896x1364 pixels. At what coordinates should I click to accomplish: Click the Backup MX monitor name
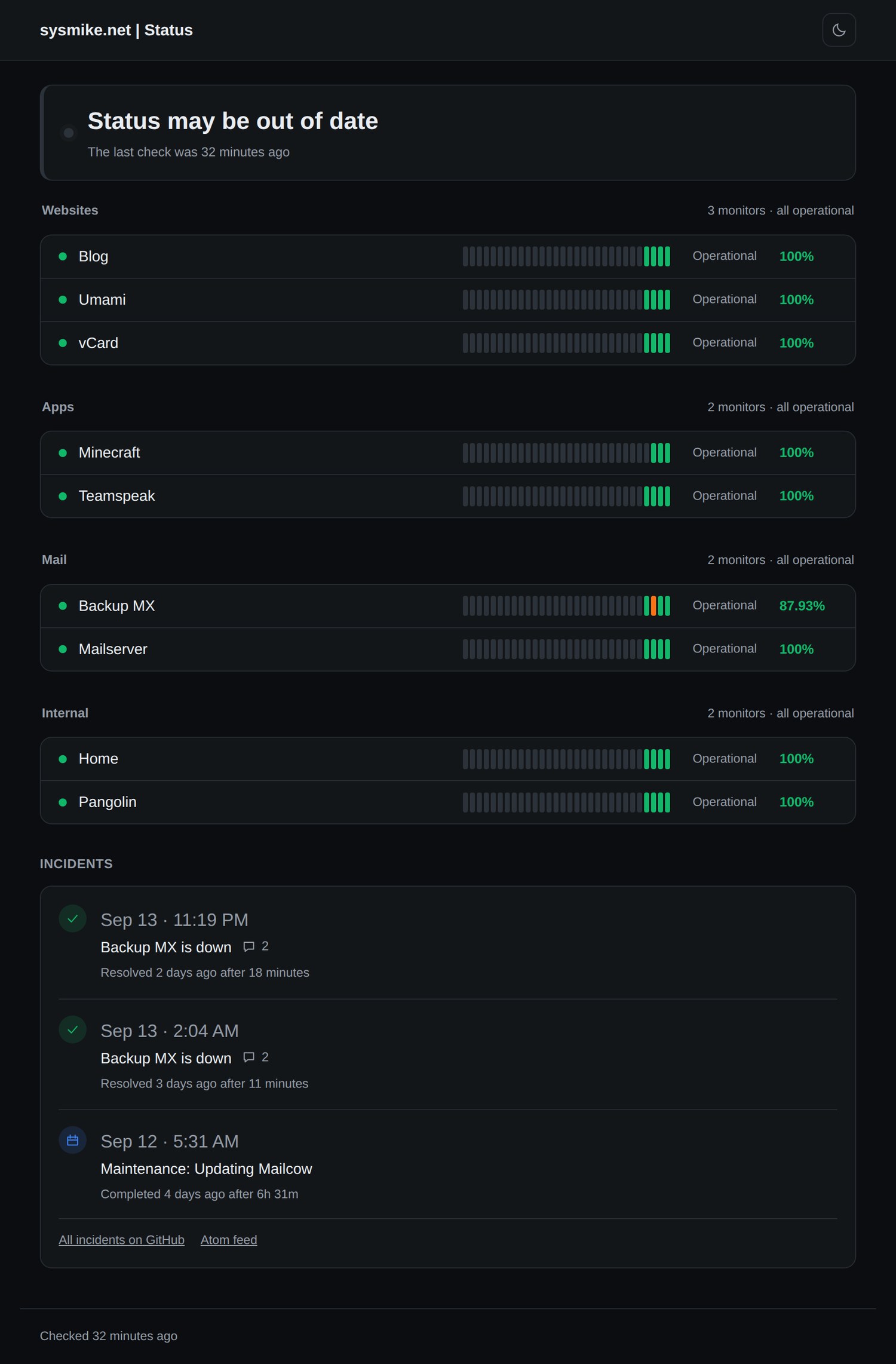(116, 606)
